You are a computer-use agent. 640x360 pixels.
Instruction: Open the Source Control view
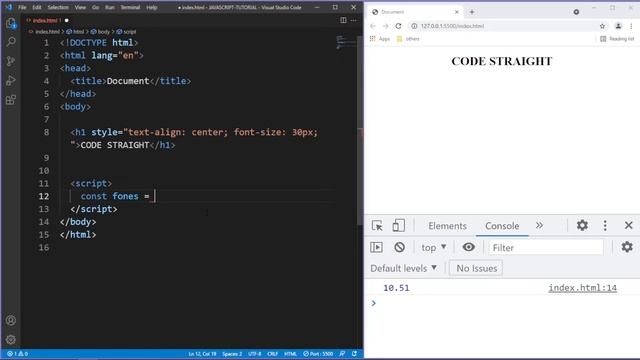point(11,61)
